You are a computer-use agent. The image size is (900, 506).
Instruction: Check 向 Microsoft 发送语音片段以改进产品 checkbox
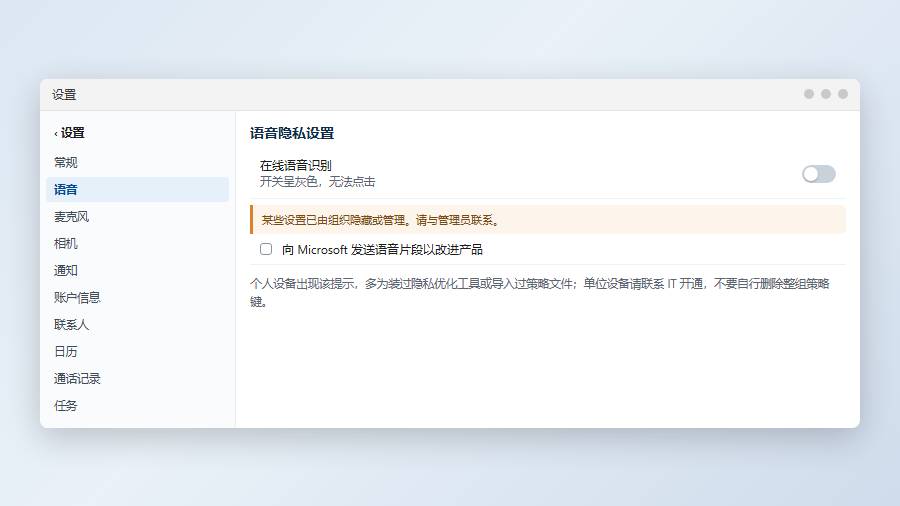click(x=266, y=249)
